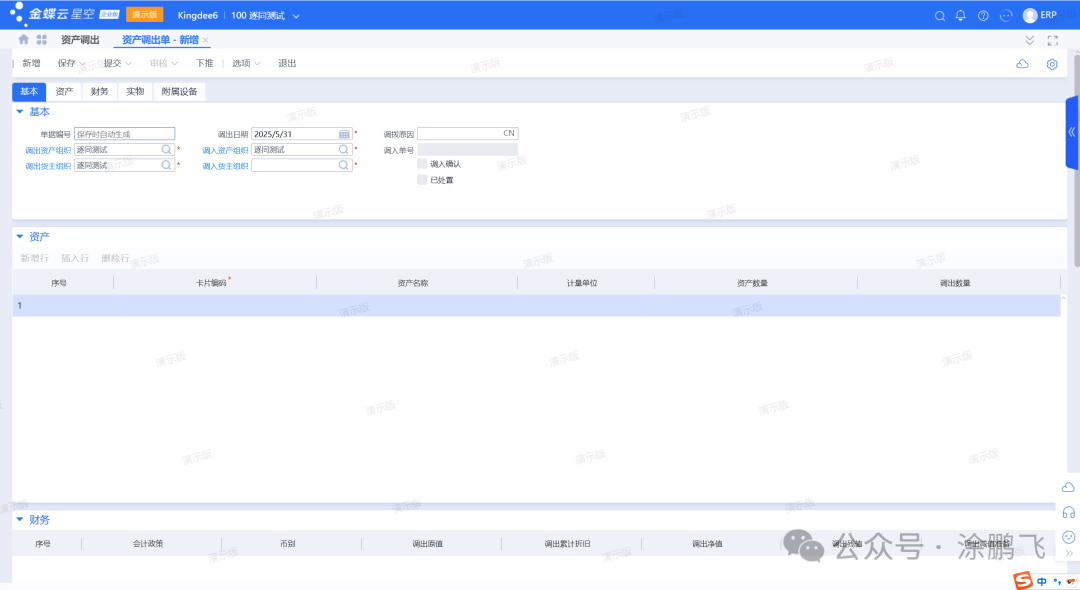Toggle the 调入确认 checkbox

click(422, 164)
